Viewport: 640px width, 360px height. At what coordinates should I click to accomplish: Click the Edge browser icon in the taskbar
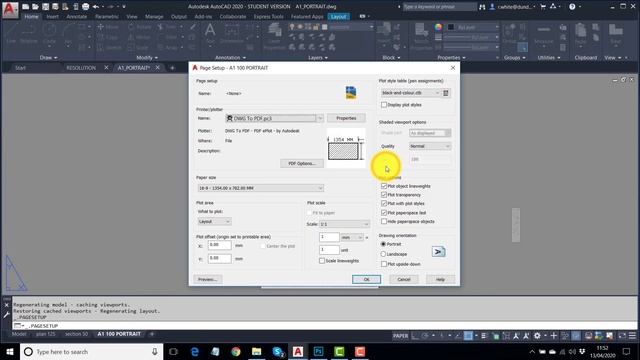click(195, 351)
